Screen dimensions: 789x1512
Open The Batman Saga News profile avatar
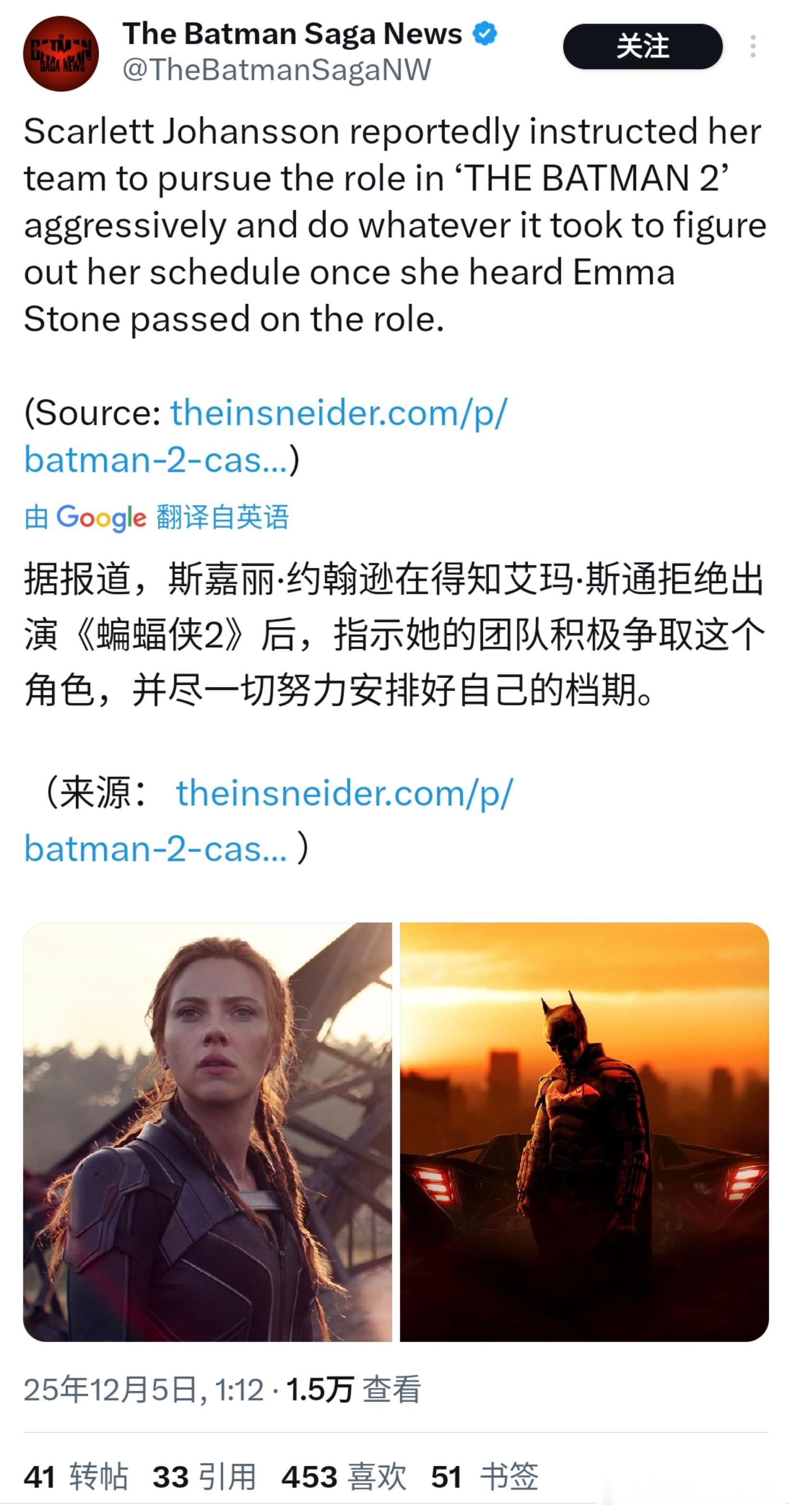click(x=61, y=53)
